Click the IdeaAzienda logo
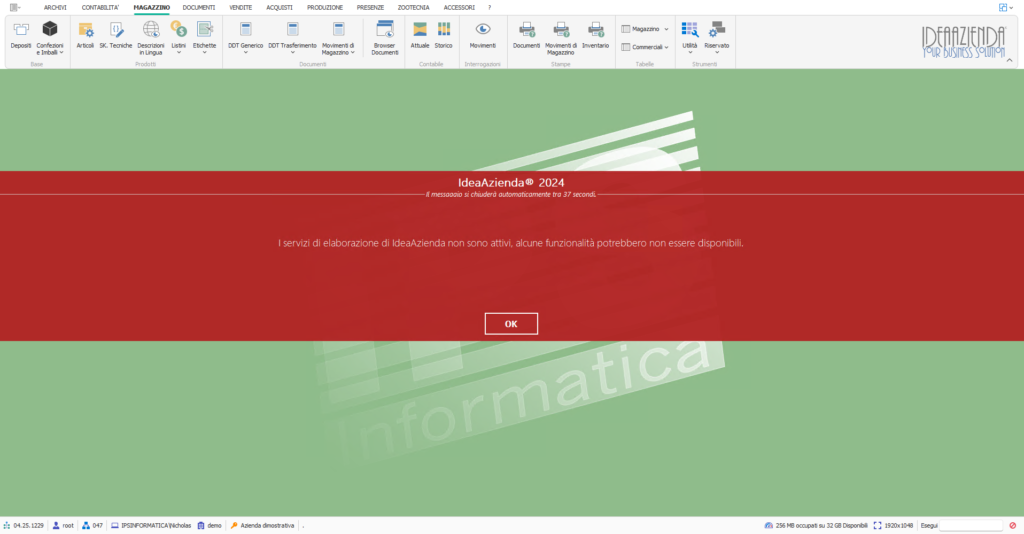 [x=963, y=42]
